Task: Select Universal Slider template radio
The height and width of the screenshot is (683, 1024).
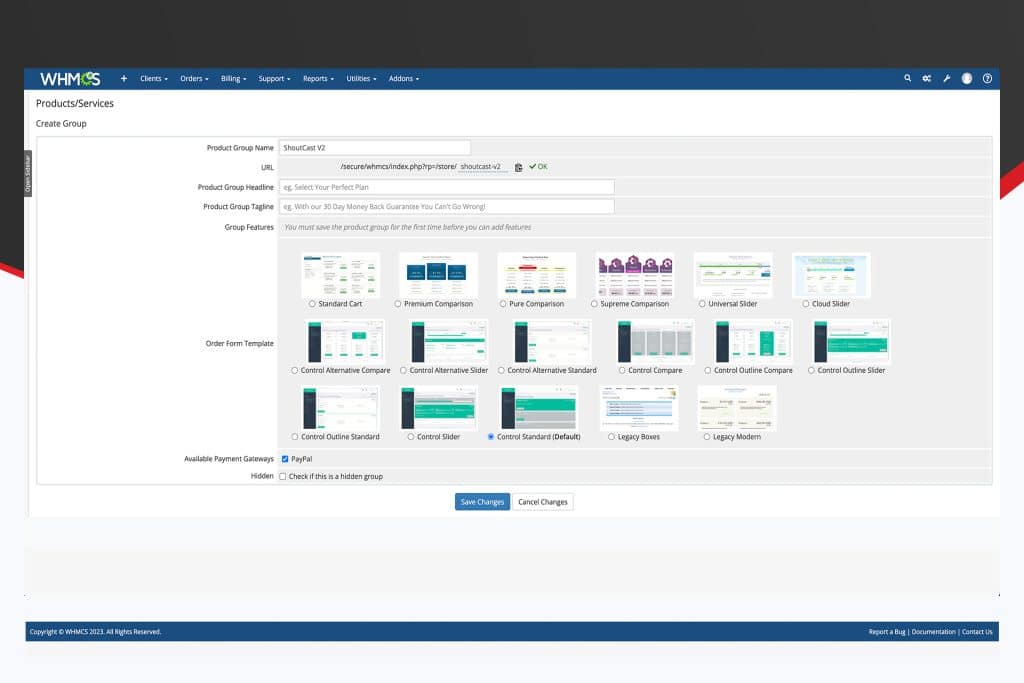Action: point(702,304)
